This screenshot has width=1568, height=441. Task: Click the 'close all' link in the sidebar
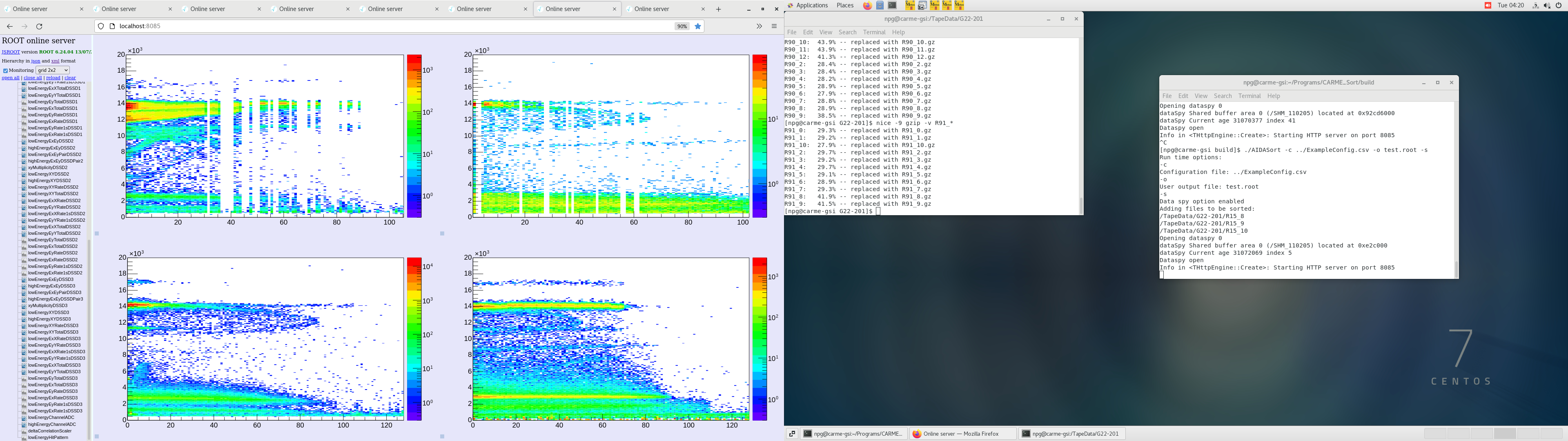[x=33, y=78]
